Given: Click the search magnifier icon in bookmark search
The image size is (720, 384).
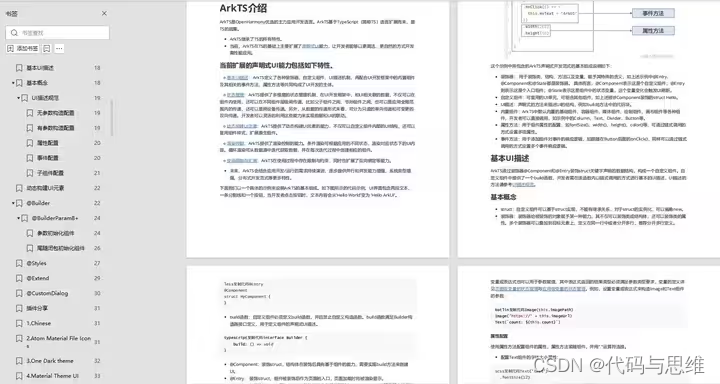Looking at the screenshot, I should pos(14,33).
